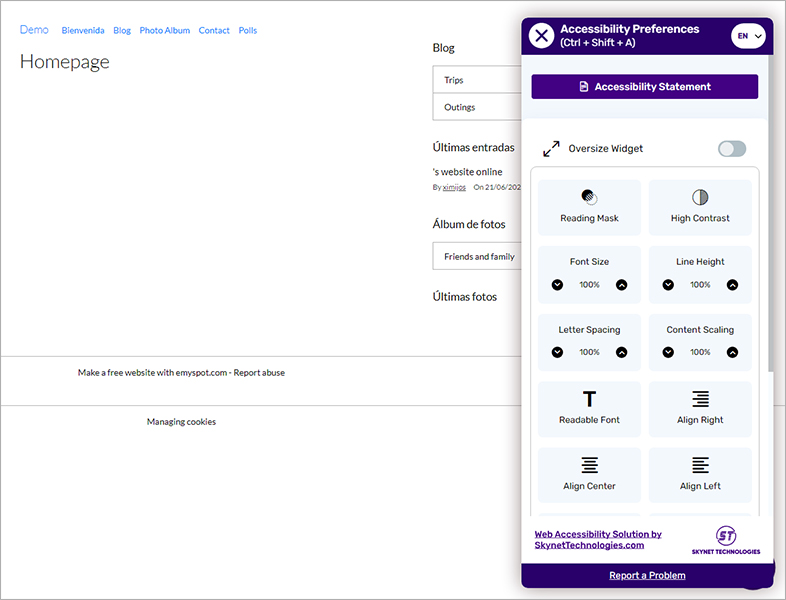Viewport: 786px width, 600px height.
Task: Open Managing cookies link
Action: 181,422
